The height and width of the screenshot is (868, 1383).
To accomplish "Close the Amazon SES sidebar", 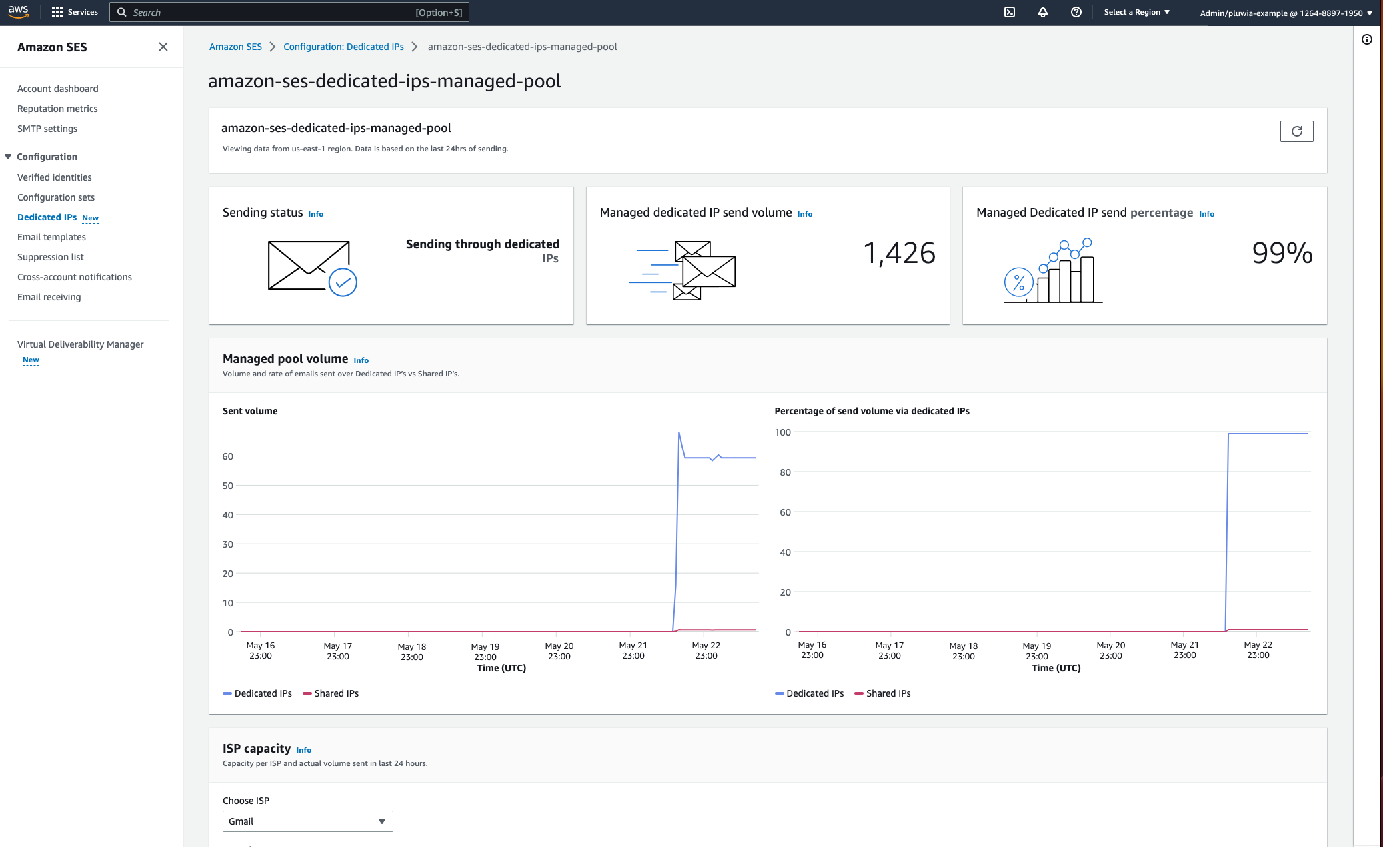I will 163,47.
